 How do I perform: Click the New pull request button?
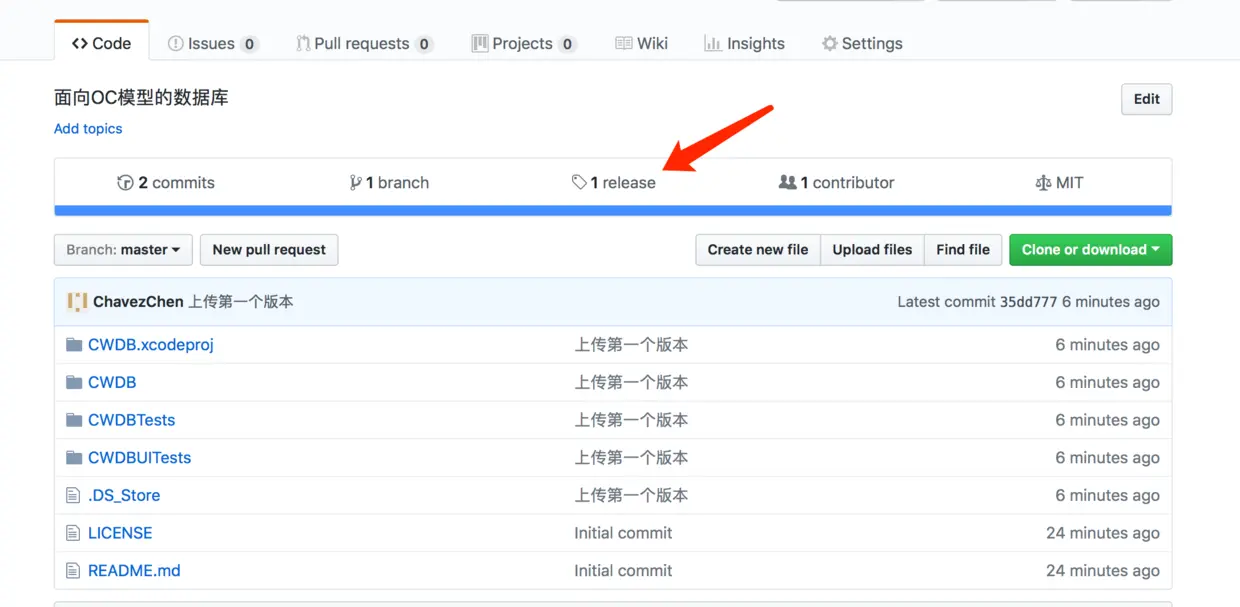pyautogui.click(x=269, y=250)
